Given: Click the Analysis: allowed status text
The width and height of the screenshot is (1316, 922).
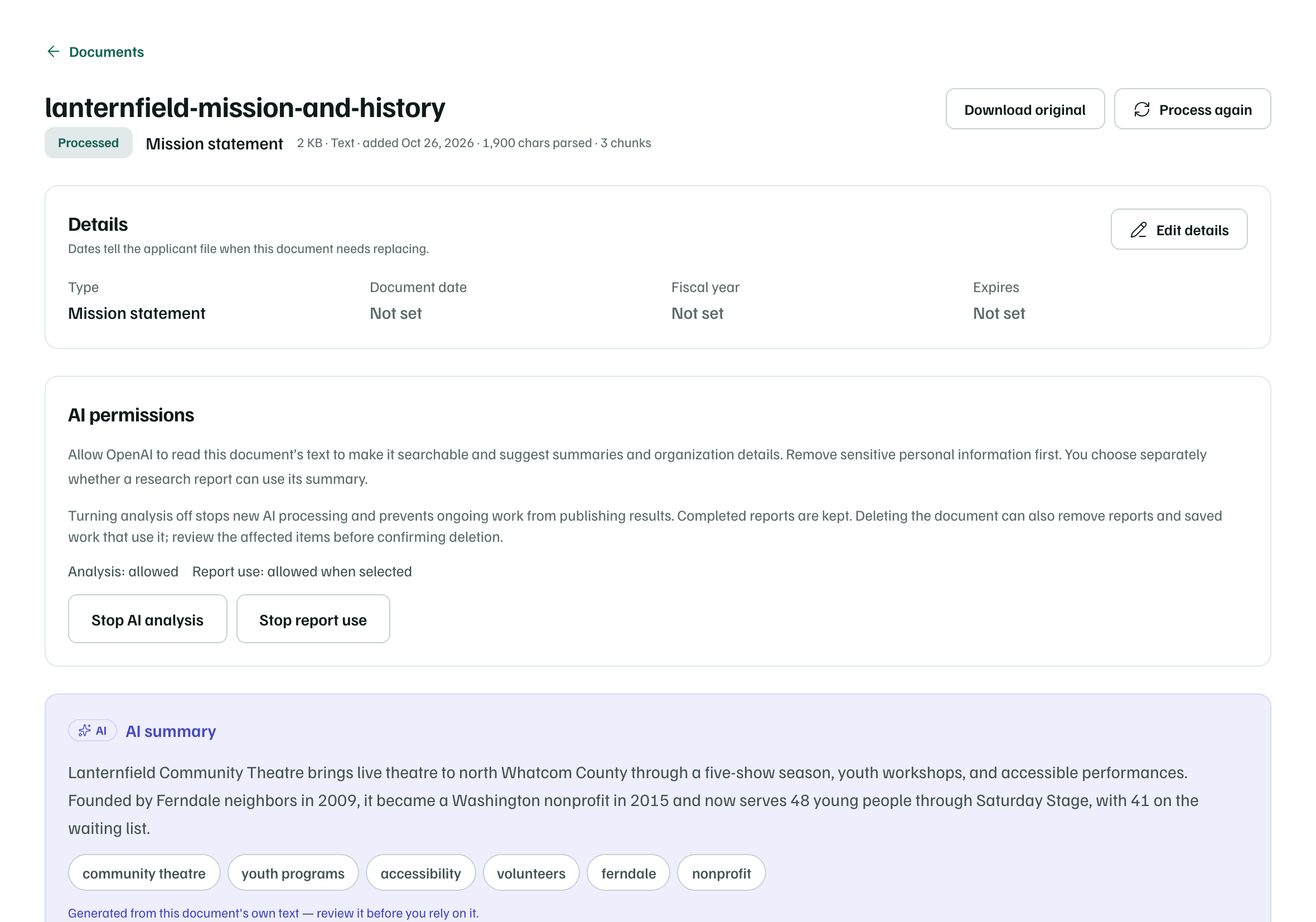Looking at the screenshot, I should (x=123, y=571).
